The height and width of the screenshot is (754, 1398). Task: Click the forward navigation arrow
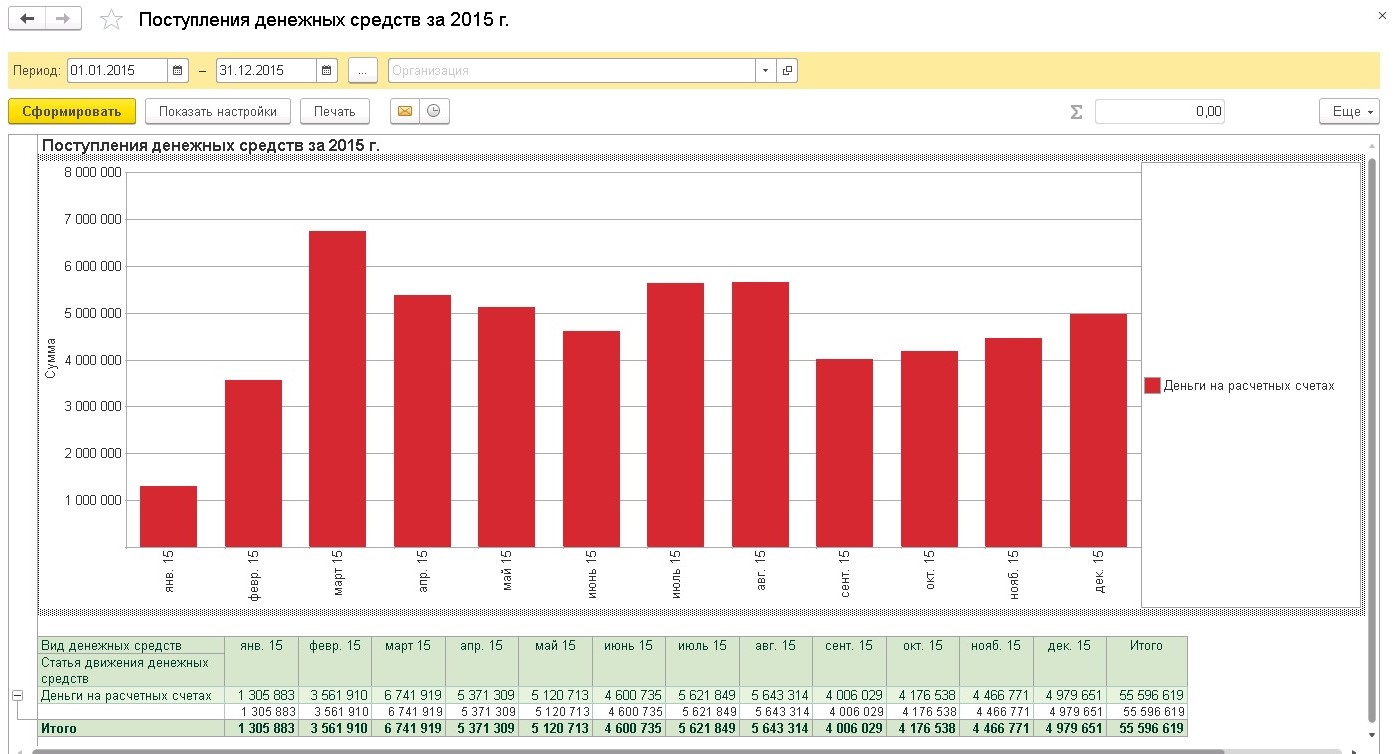click(63, 19)
